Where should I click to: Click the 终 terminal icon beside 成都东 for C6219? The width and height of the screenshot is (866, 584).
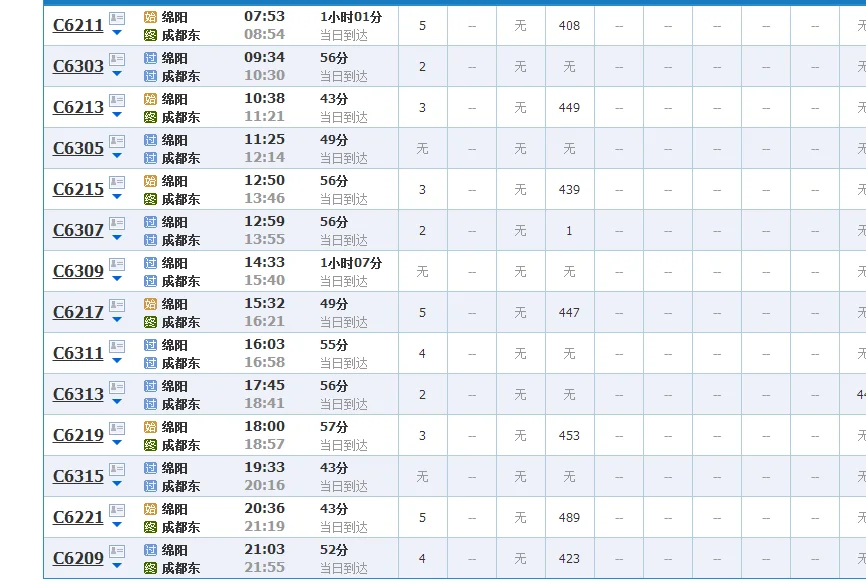(x=151, y=445)
